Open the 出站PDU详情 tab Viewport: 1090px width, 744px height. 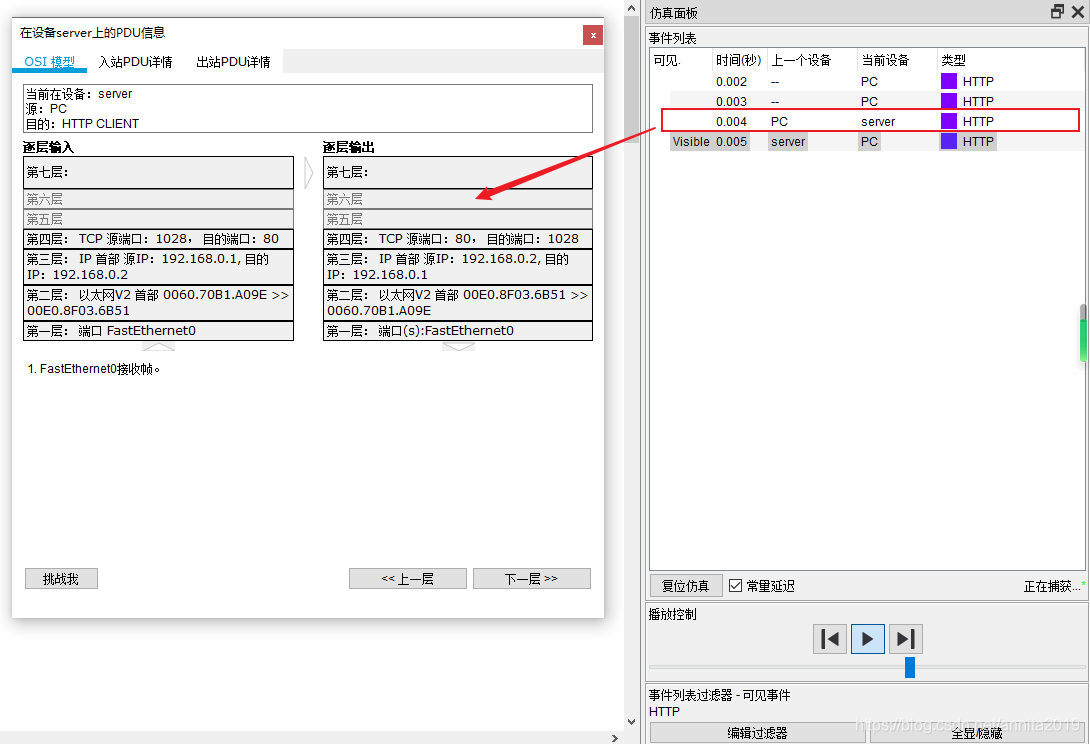pos(234,61)
